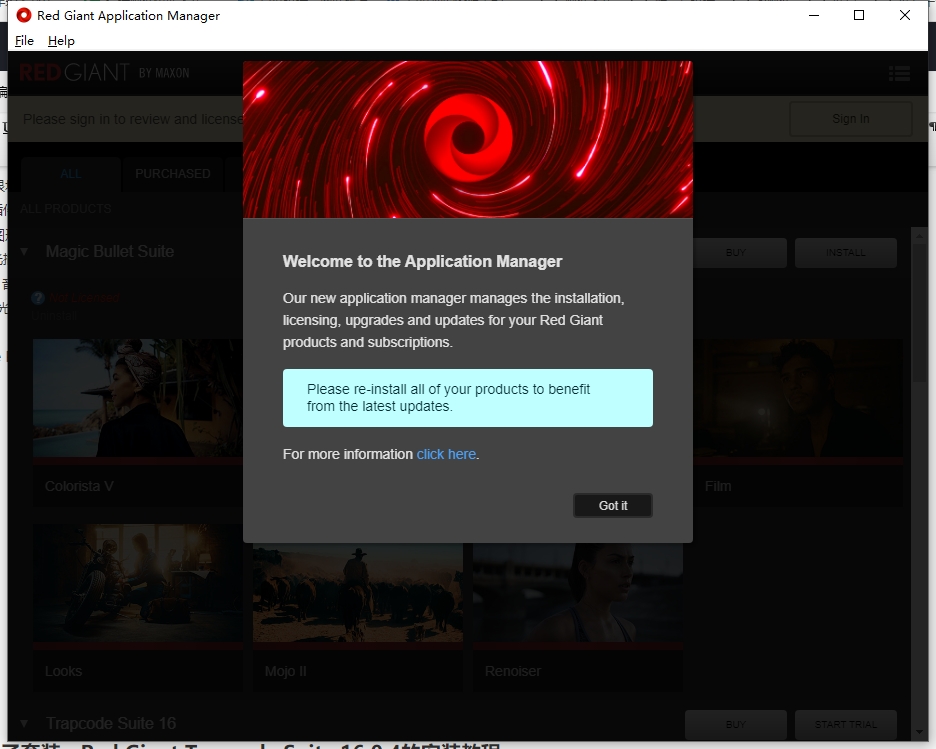
Task: Switch to the PURCHASED tab
Action: pos(173,174)
